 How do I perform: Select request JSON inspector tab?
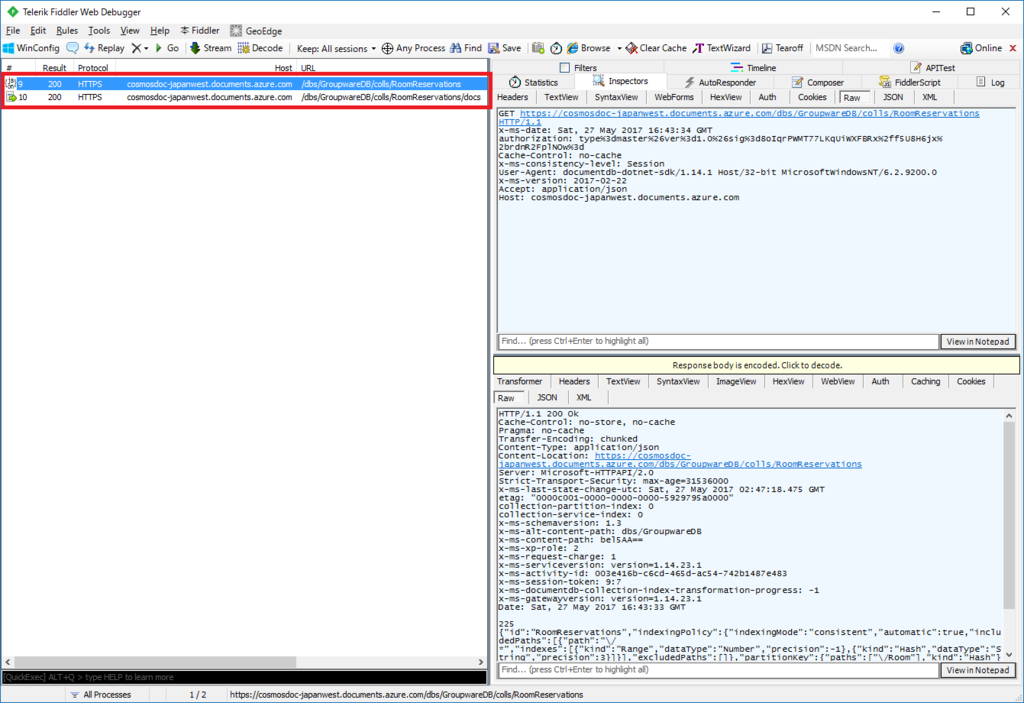893,97
